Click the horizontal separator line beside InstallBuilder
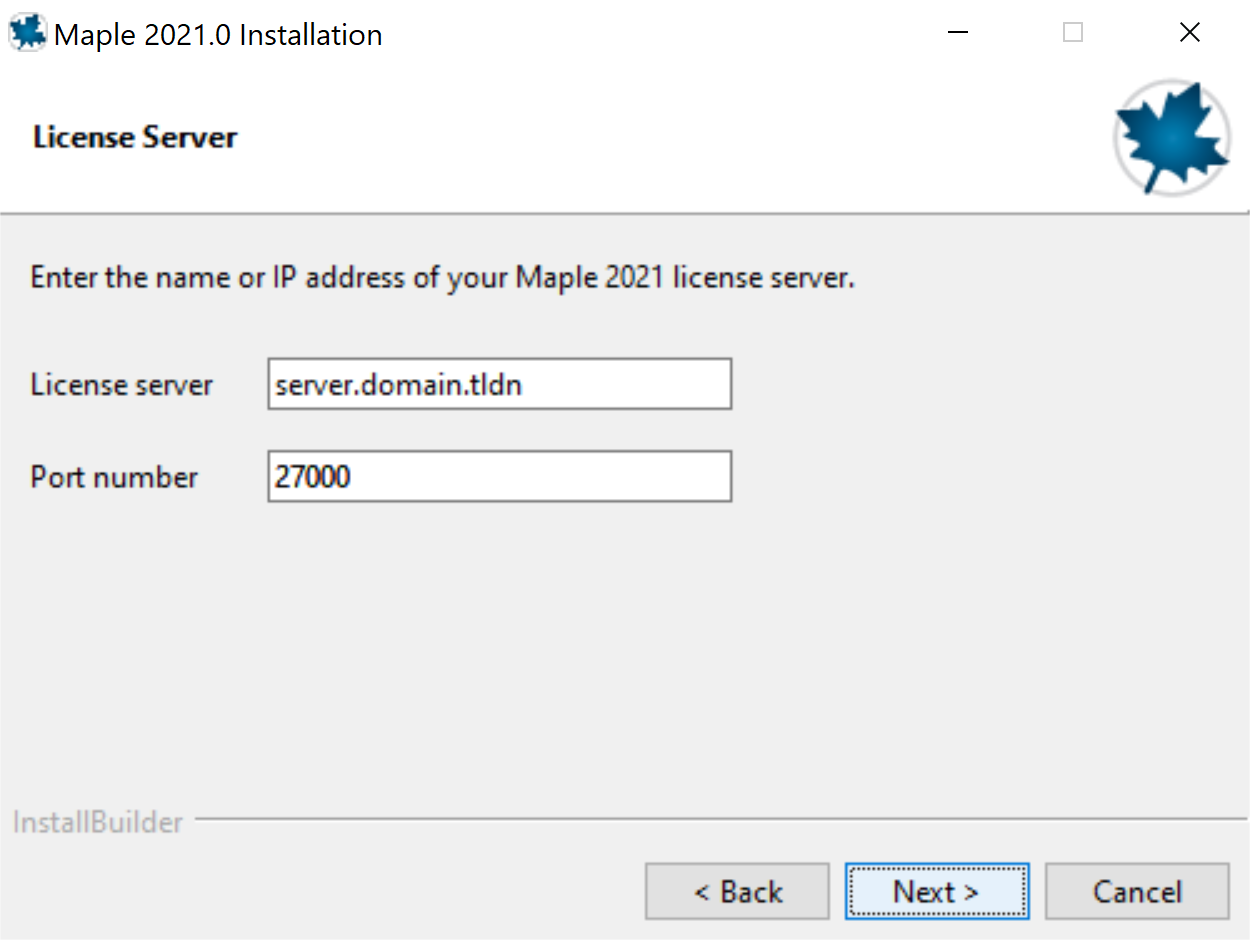Viewport: 1250px width, 940px height. point(720,819)
